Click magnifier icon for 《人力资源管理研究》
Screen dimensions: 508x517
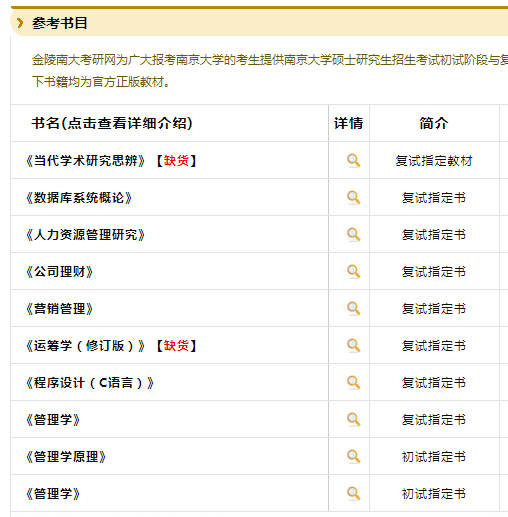pos(353,235)
